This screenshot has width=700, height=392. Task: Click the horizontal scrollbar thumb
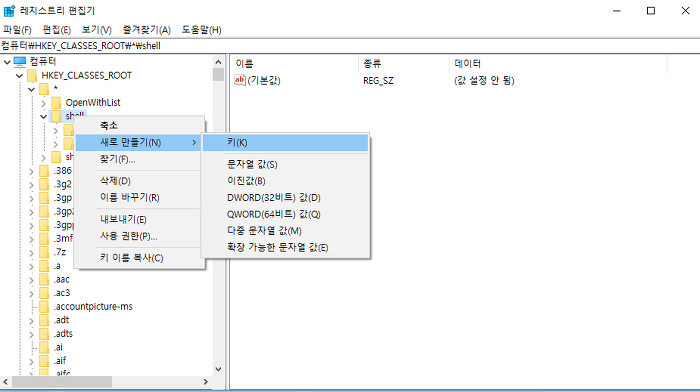(62, 382)
